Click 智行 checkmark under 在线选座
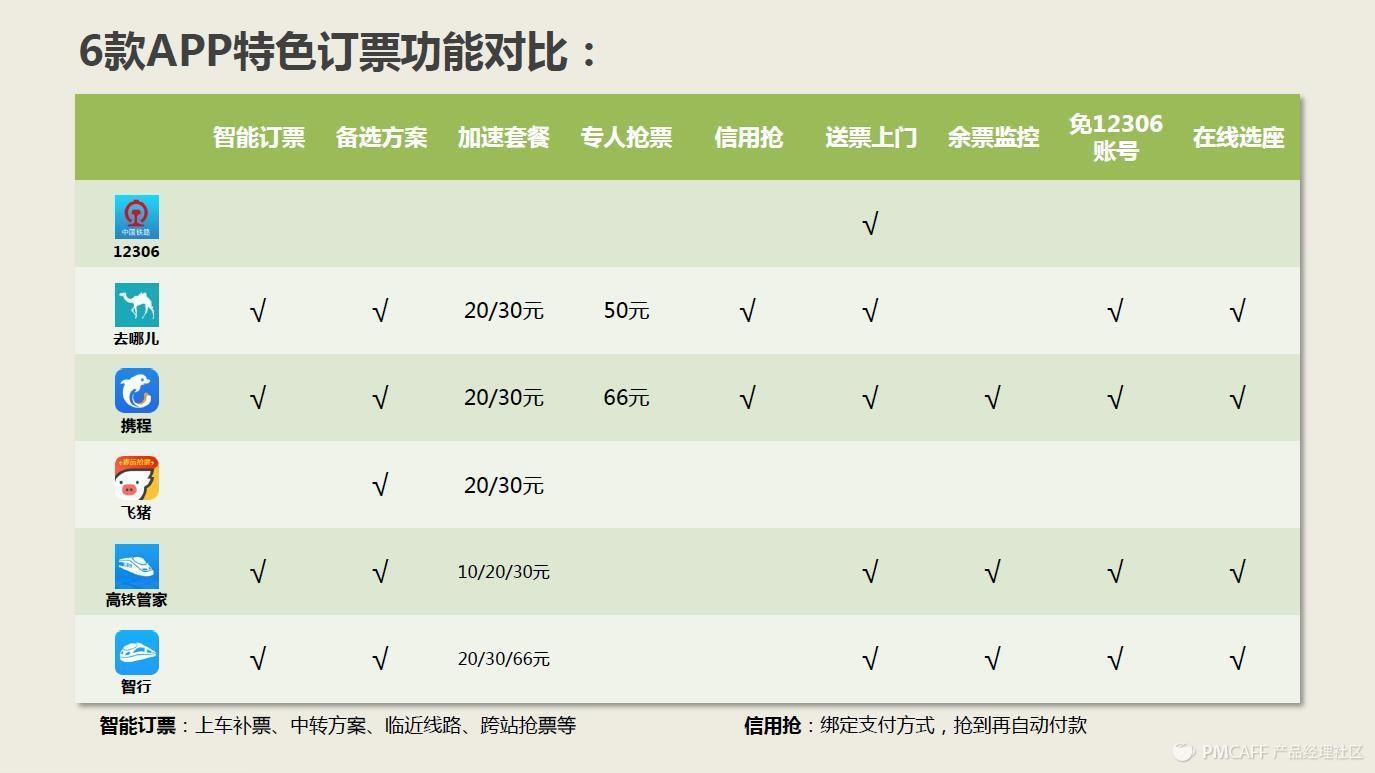This screenshot has width=1375, height=773. click(1238, 659)
